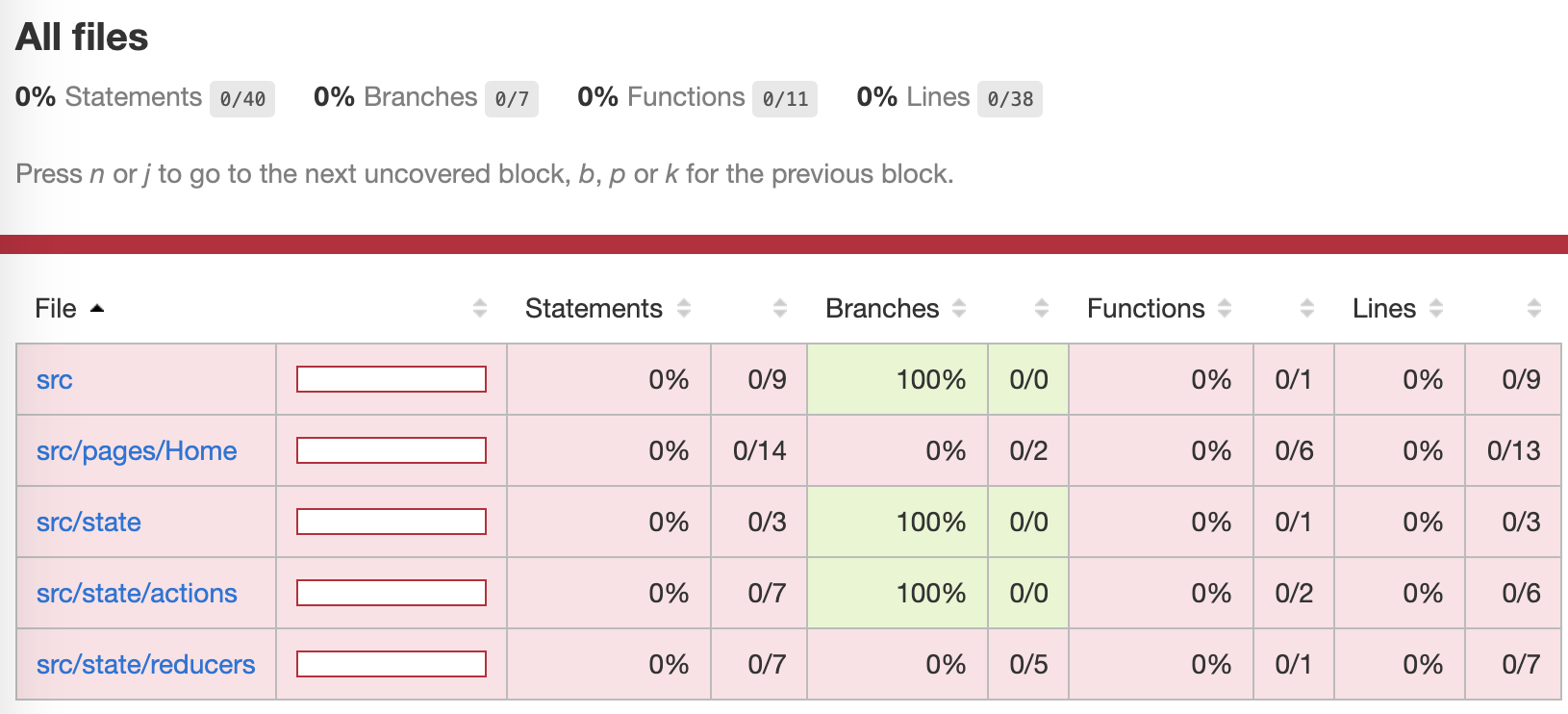Sort by Statements percentage column header
Image resolution: width=1568 pixels, height=714 pixels.
(x=608, y=308)
